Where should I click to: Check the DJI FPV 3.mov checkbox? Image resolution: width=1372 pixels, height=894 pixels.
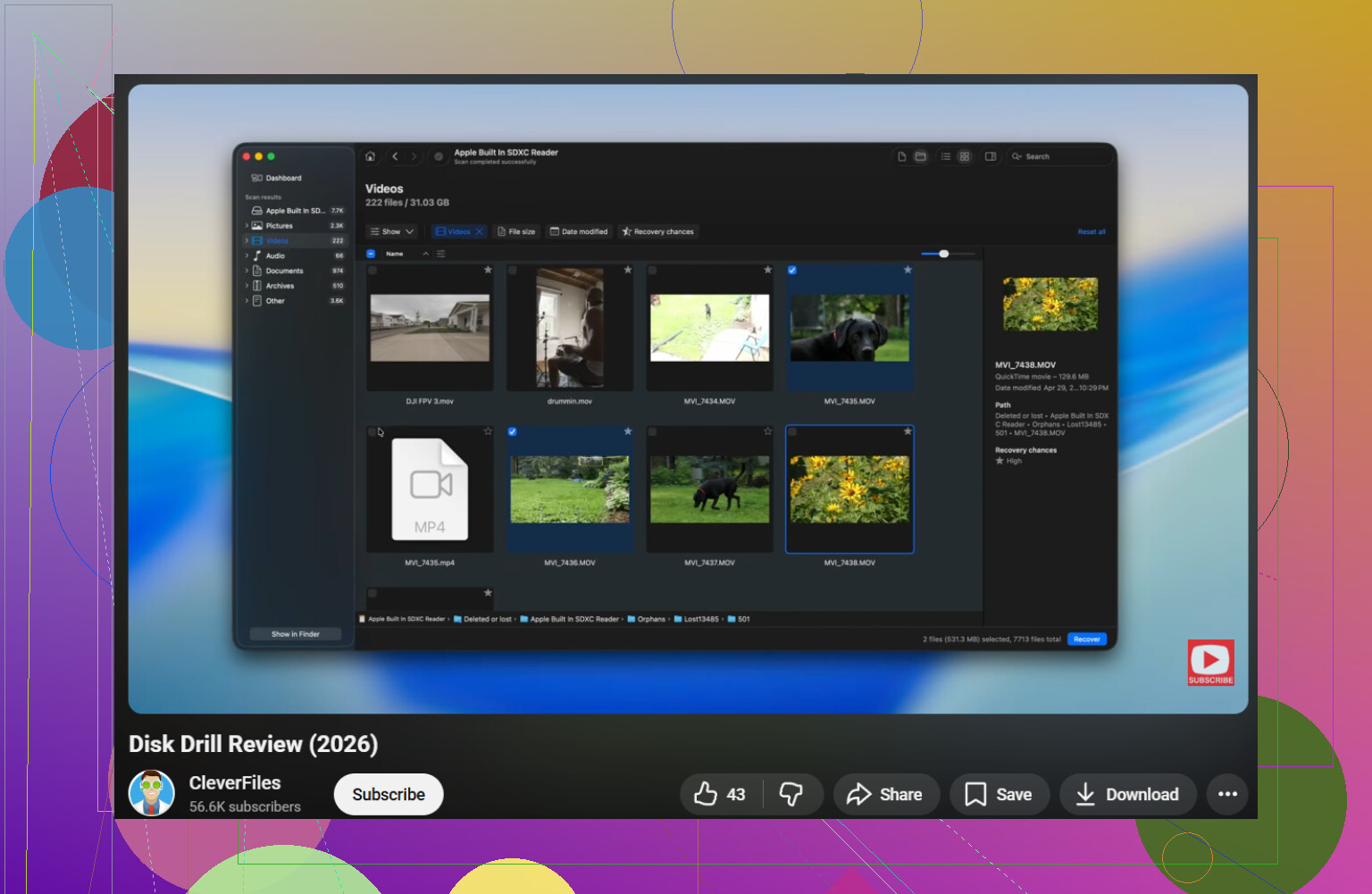click(x=372, y=270)
